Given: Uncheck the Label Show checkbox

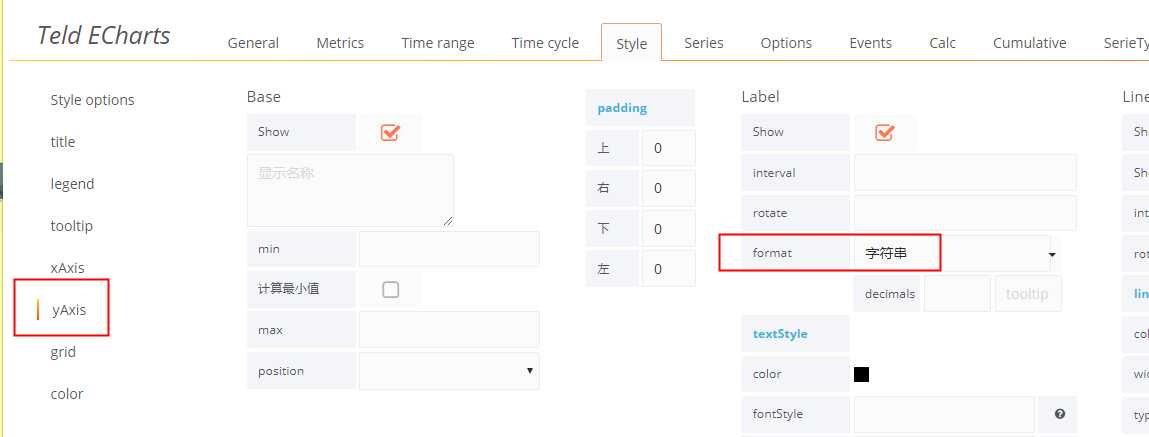Looking at the screenshot, I should [x=884, y=133].
